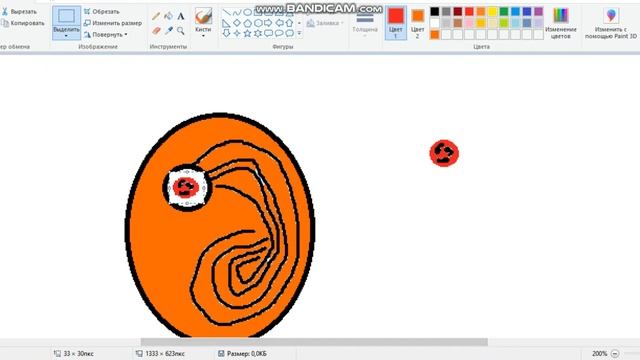The width and height of the screenshot is (640, 360).
Task: Choose the curve shape
Action: [237, 13]
